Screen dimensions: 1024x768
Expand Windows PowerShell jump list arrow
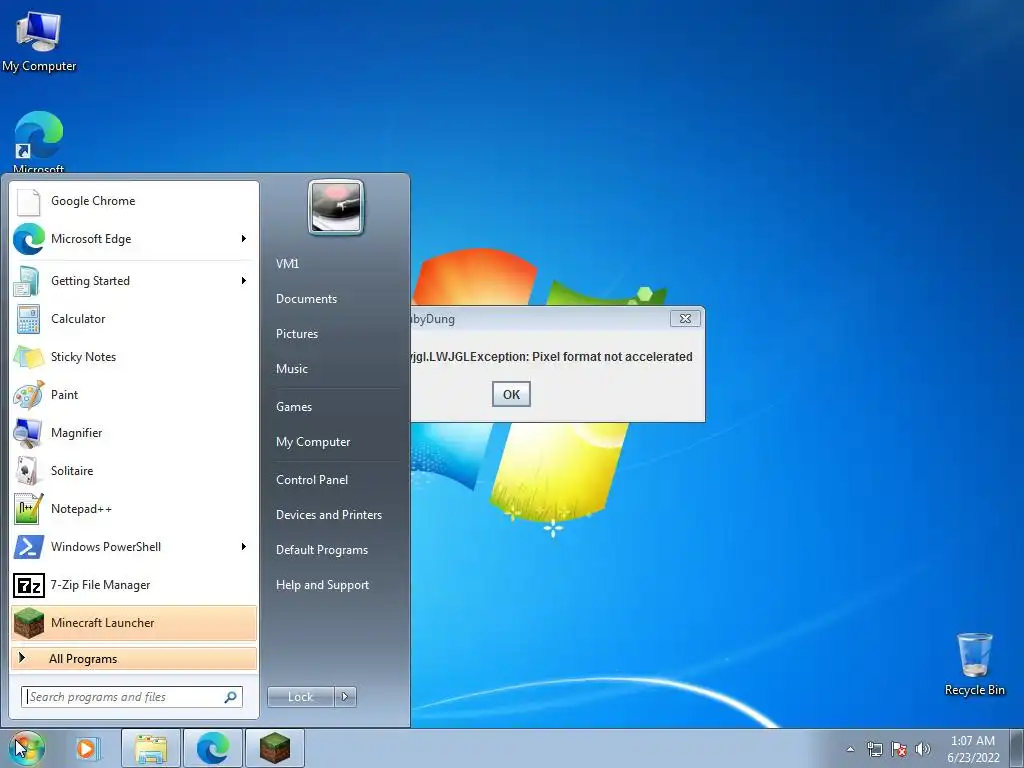click(244, 547)
